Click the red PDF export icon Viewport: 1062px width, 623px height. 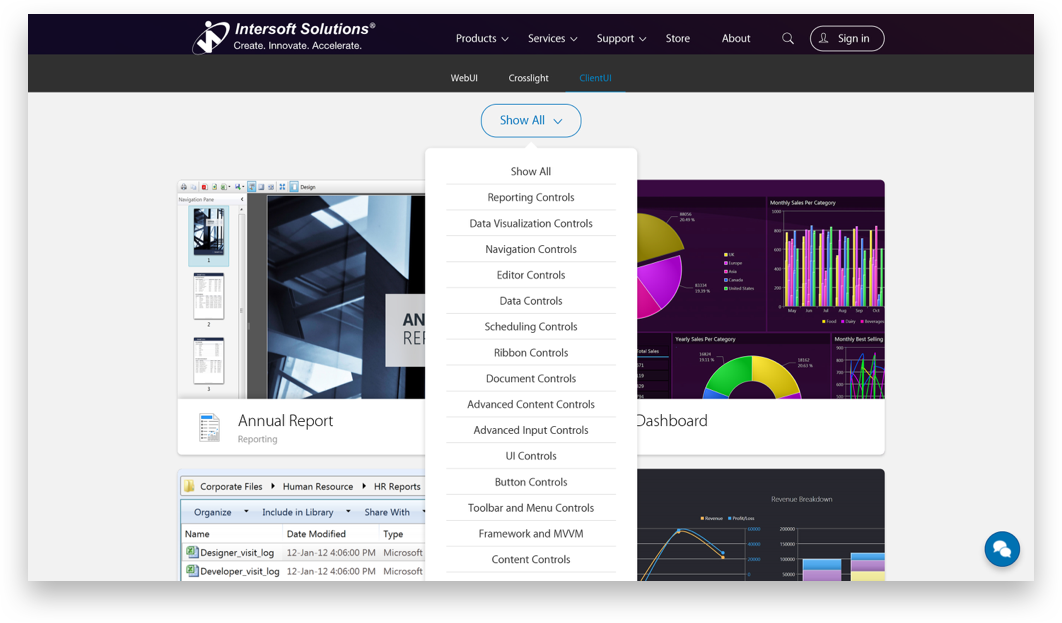point(204,187)
